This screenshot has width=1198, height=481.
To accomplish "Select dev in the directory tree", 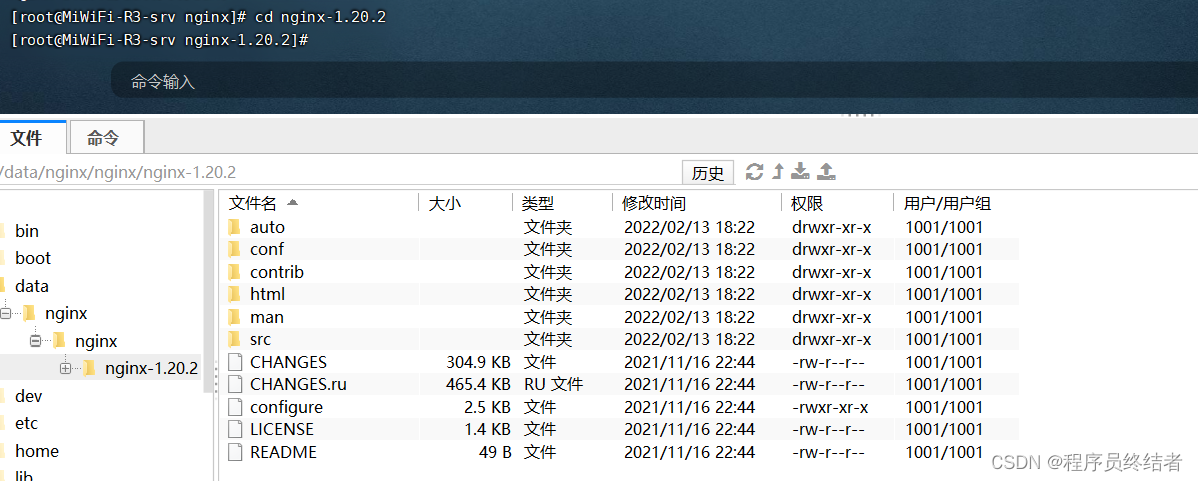I will click(28, 396).
